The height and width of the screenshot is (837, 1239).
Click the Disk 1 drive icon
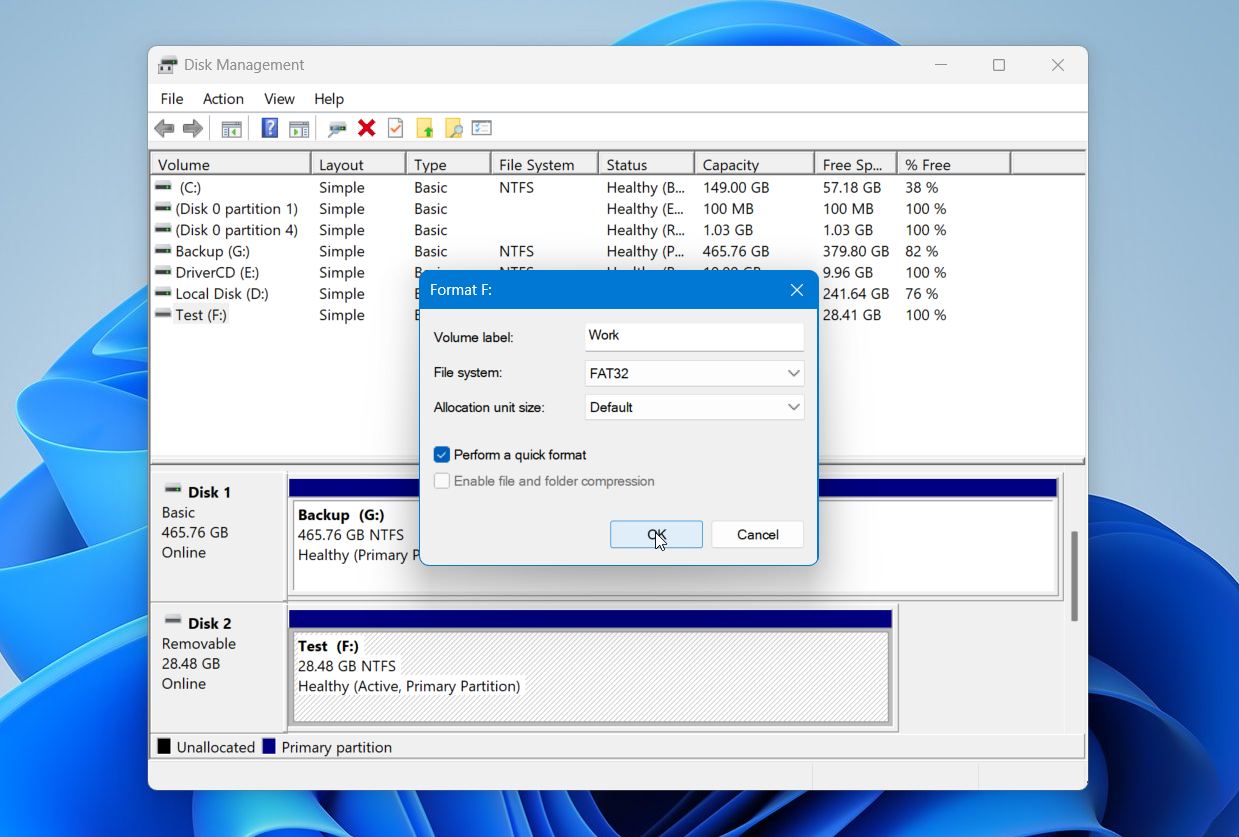click(173, 489)
